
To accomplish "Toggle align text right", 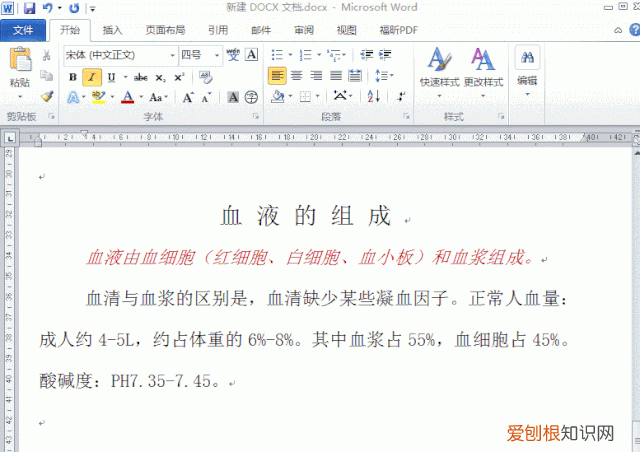I will [316, 76].
